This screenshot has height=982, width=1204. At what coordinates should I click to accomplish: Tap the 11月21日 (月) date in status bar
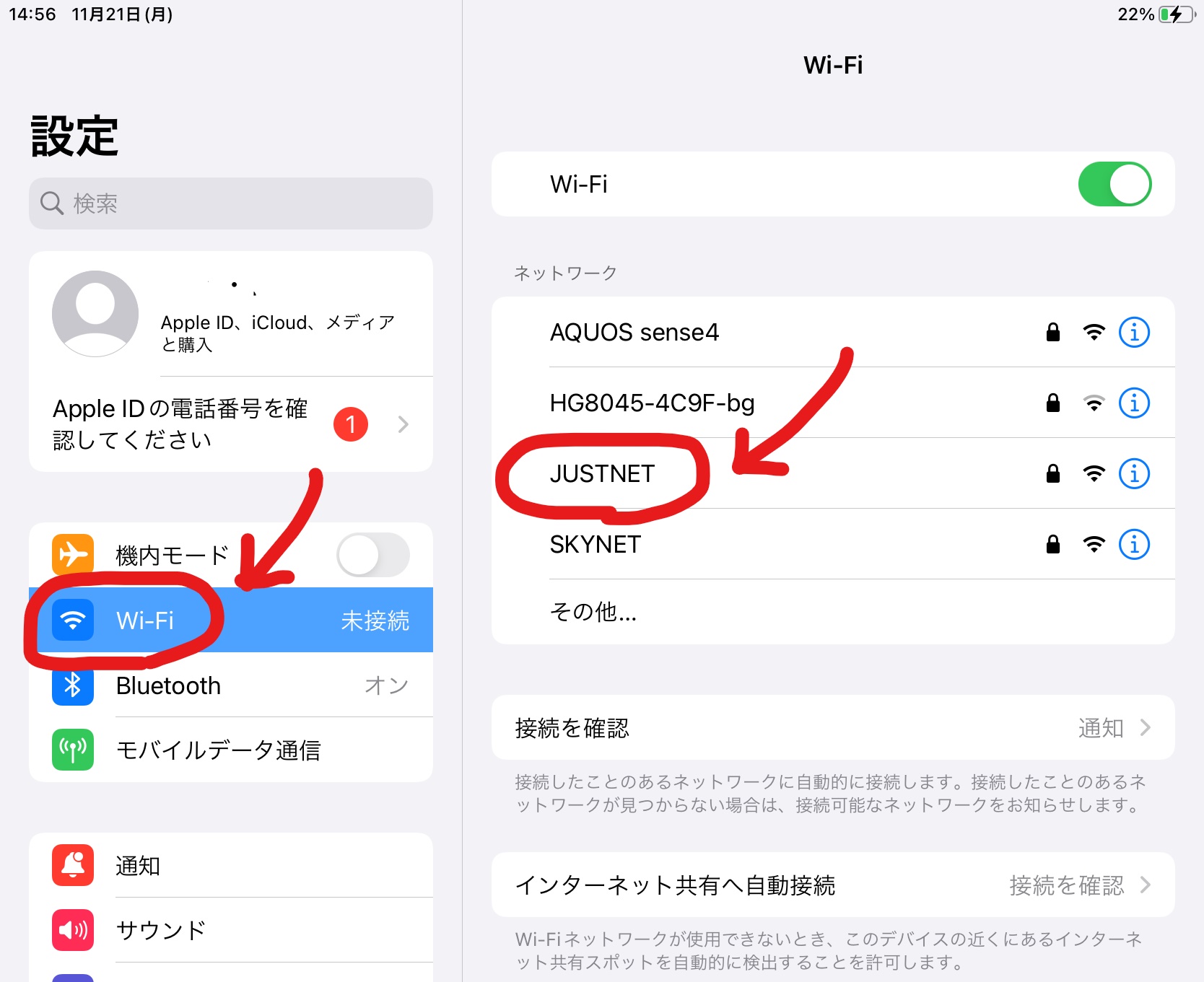[122, 14]
